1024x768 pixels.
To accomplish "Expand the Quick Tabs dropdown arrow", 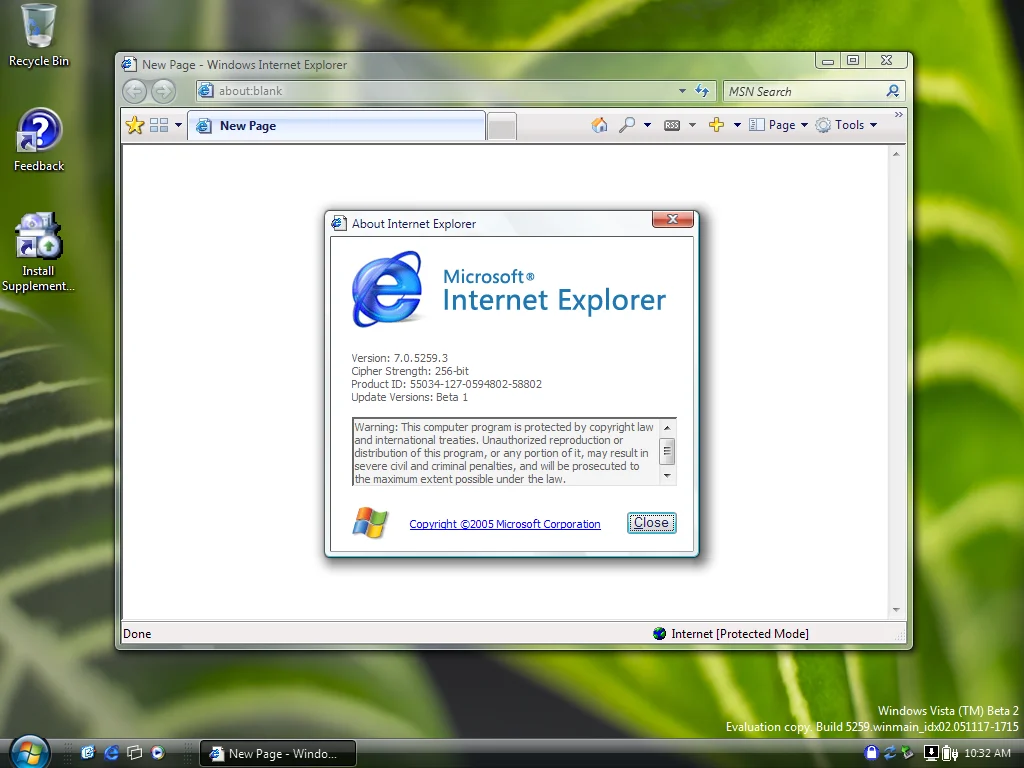I will (178, 125).
